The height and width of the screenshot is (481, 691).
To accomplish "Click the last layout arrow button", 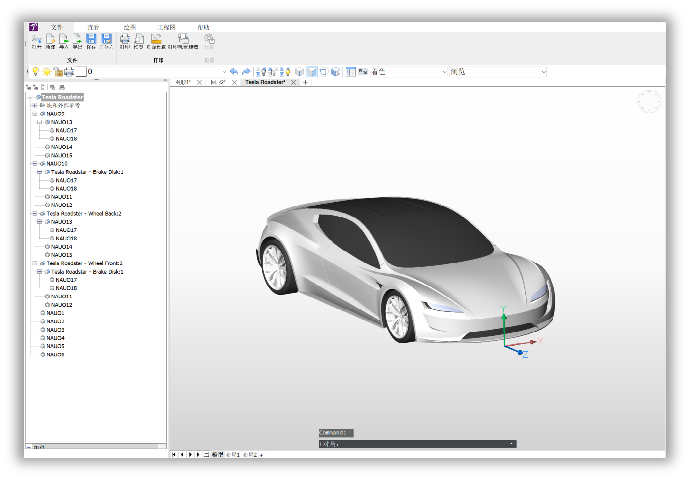I will (198, 454).
